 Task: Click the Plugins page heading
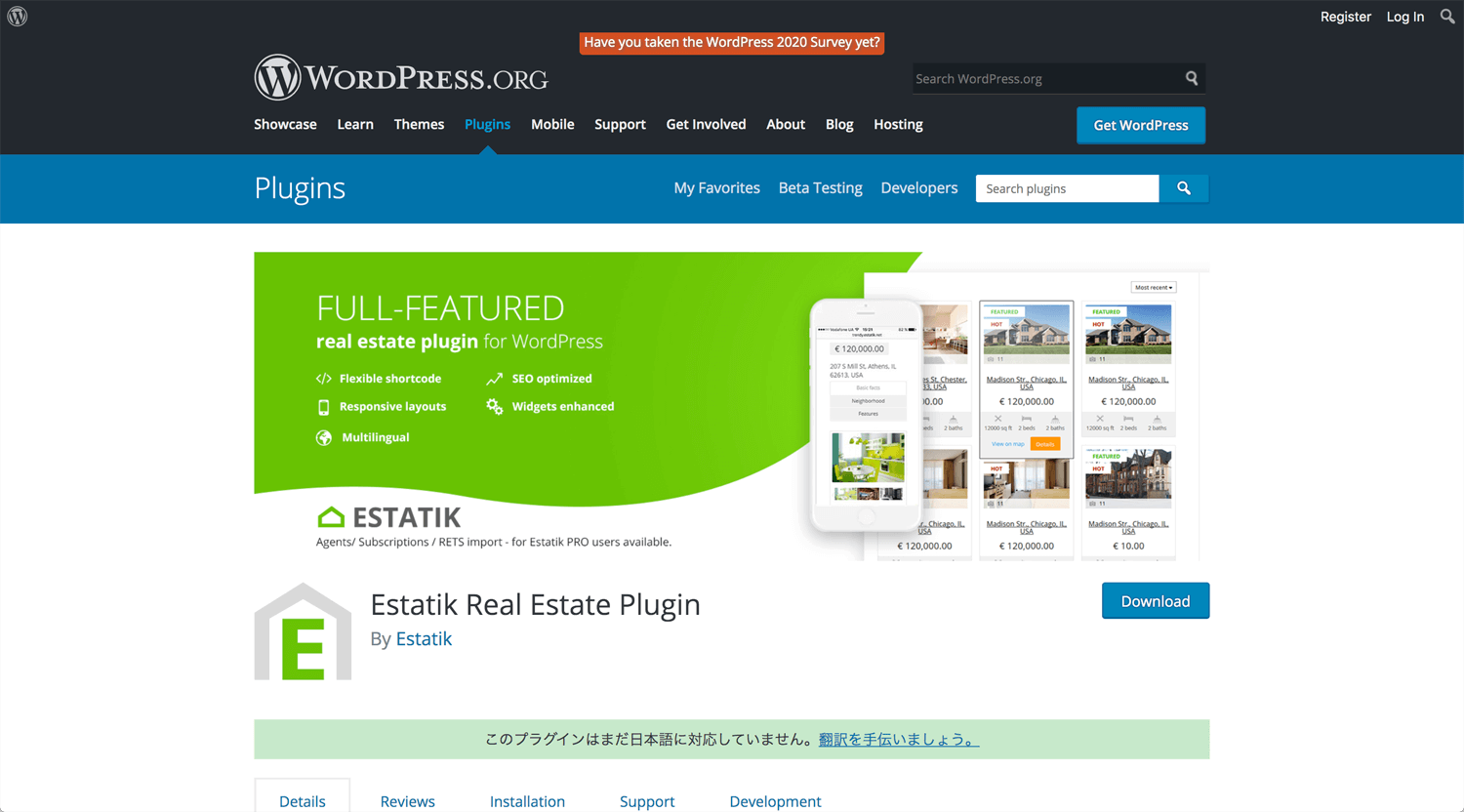pyautogui.click(x=300, y=188)
